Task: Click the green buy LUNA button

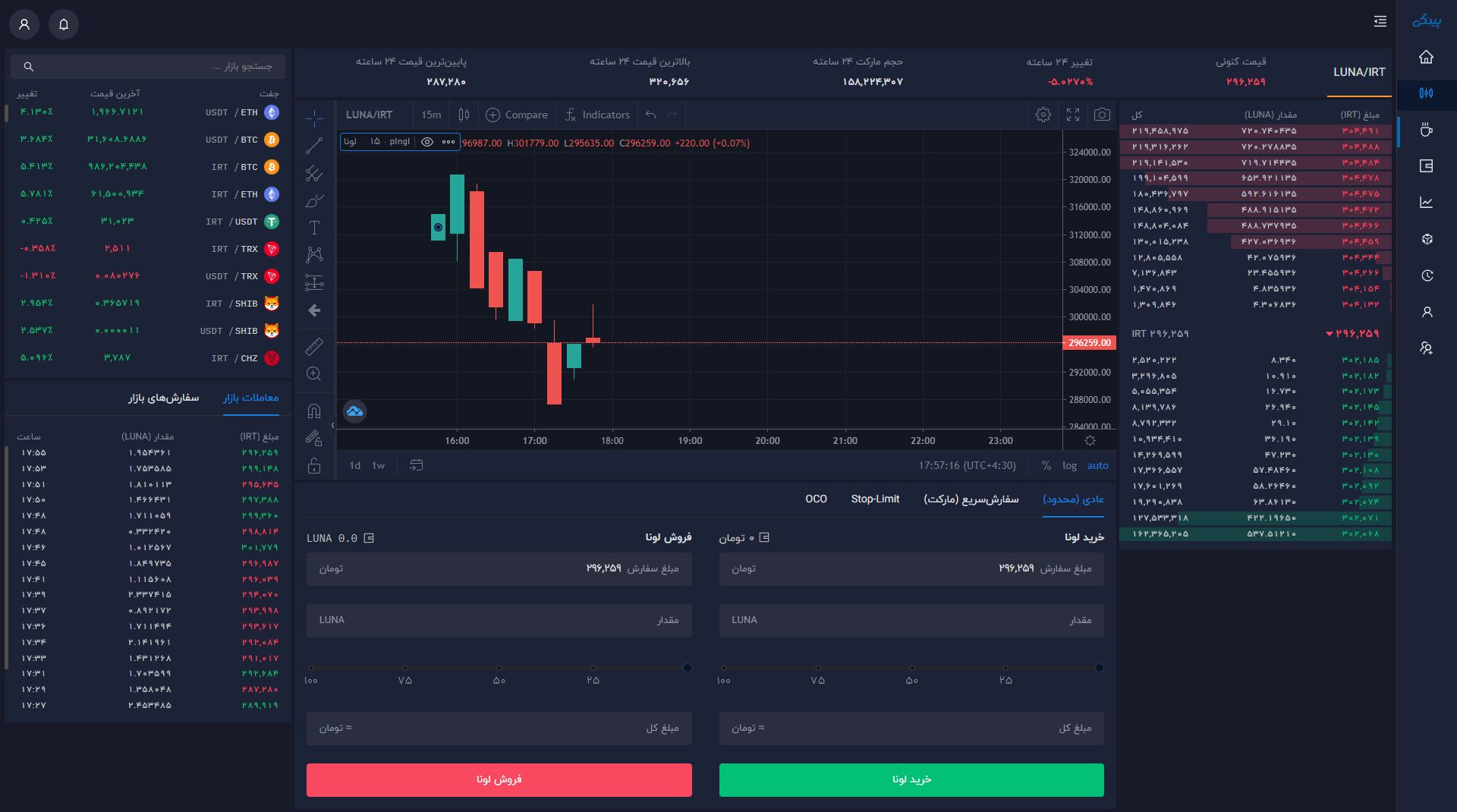Action: click(911, 779)
